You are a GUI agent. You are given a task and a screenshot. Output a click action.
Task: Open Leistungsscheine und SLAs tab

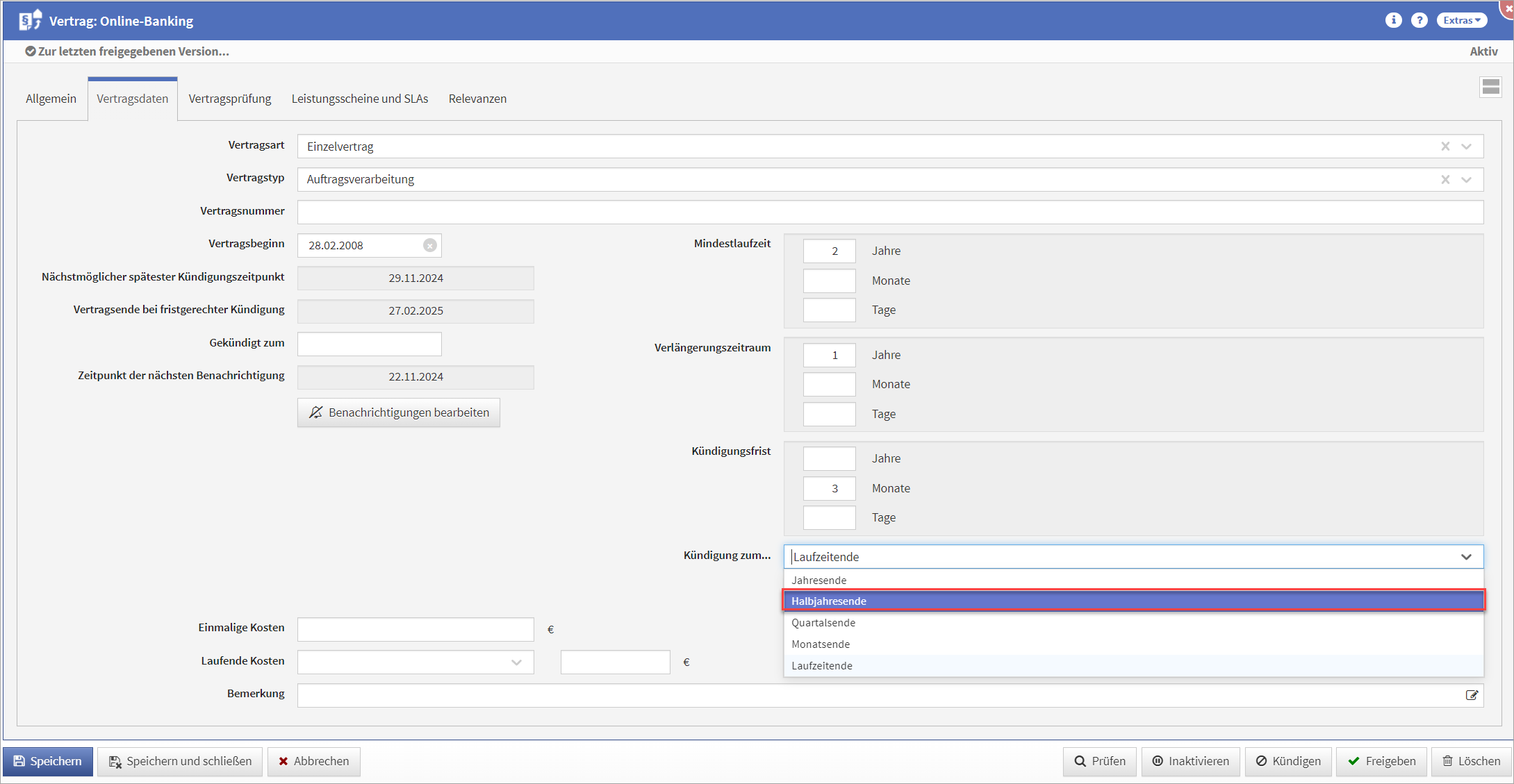pyautogui.click(x=360, y=99)
